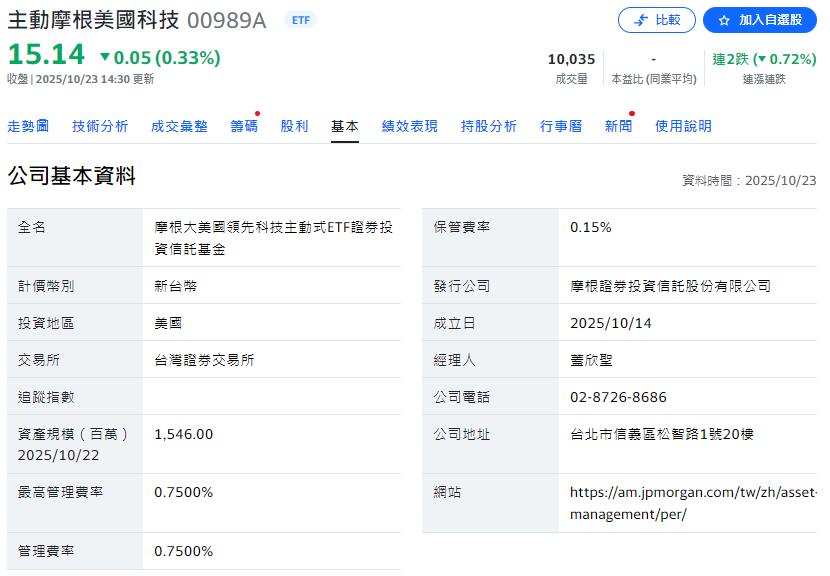Click the ETF badge next to 00989A
Image resolution: width=830 pixels, height=576 pixels.
coord(300,20)
